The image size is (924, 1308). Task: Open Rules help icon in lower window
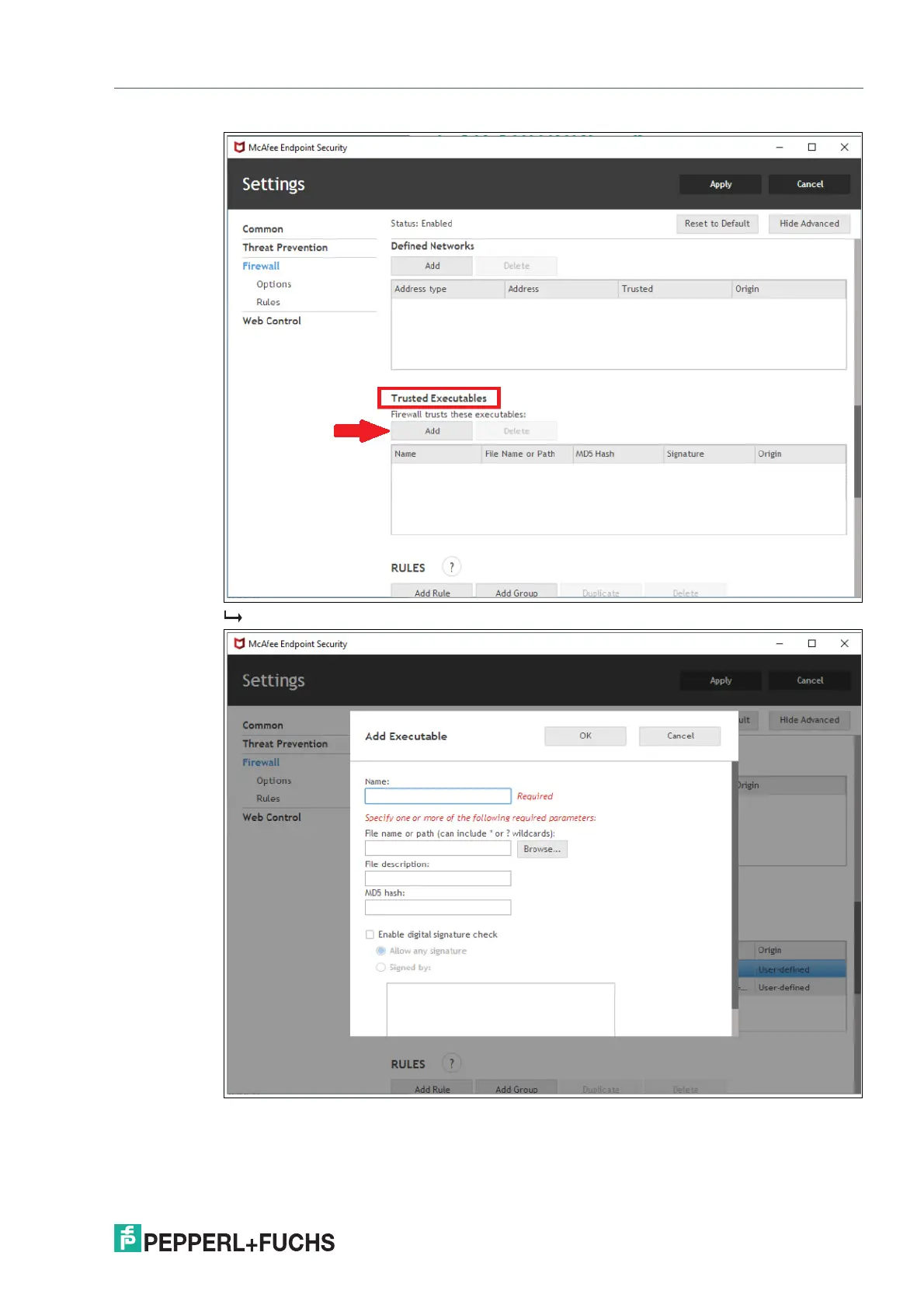(x=451, y=1063)
